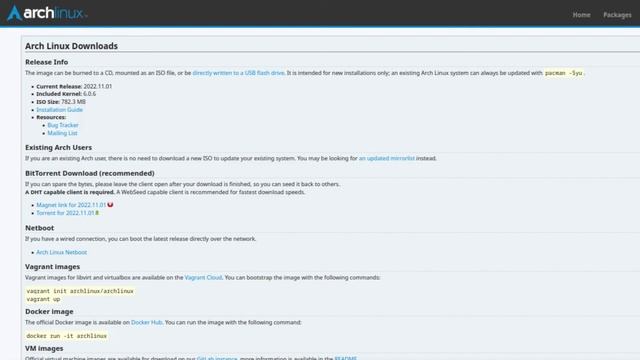Follow the 'an updated mirrorlist' link

[387, 158]
